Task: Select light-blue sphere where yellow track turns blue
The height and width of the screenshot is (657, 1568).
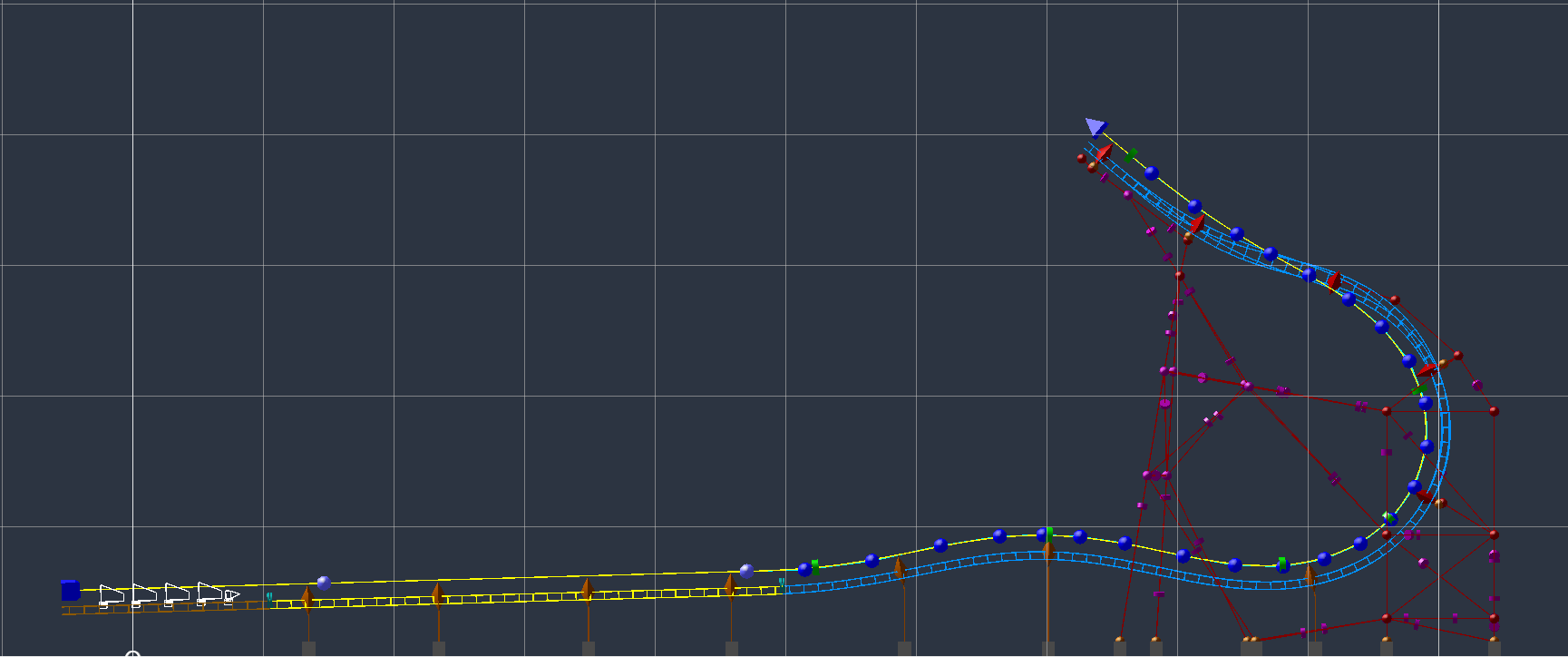Action: click(x=746, y=571)
